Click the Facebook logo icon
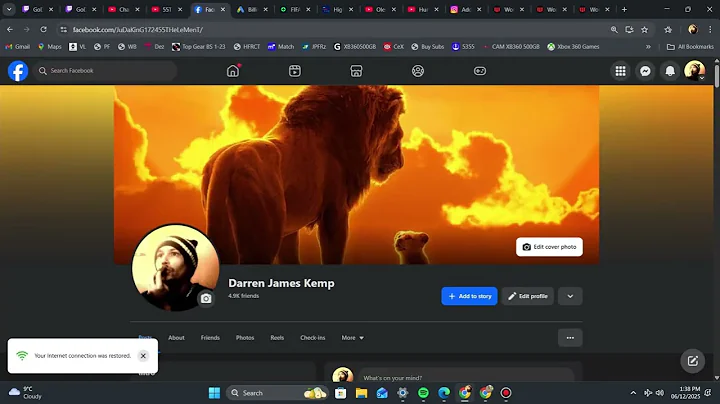The image size is (720, 404). pyautogui.click(x=18, y=71)
